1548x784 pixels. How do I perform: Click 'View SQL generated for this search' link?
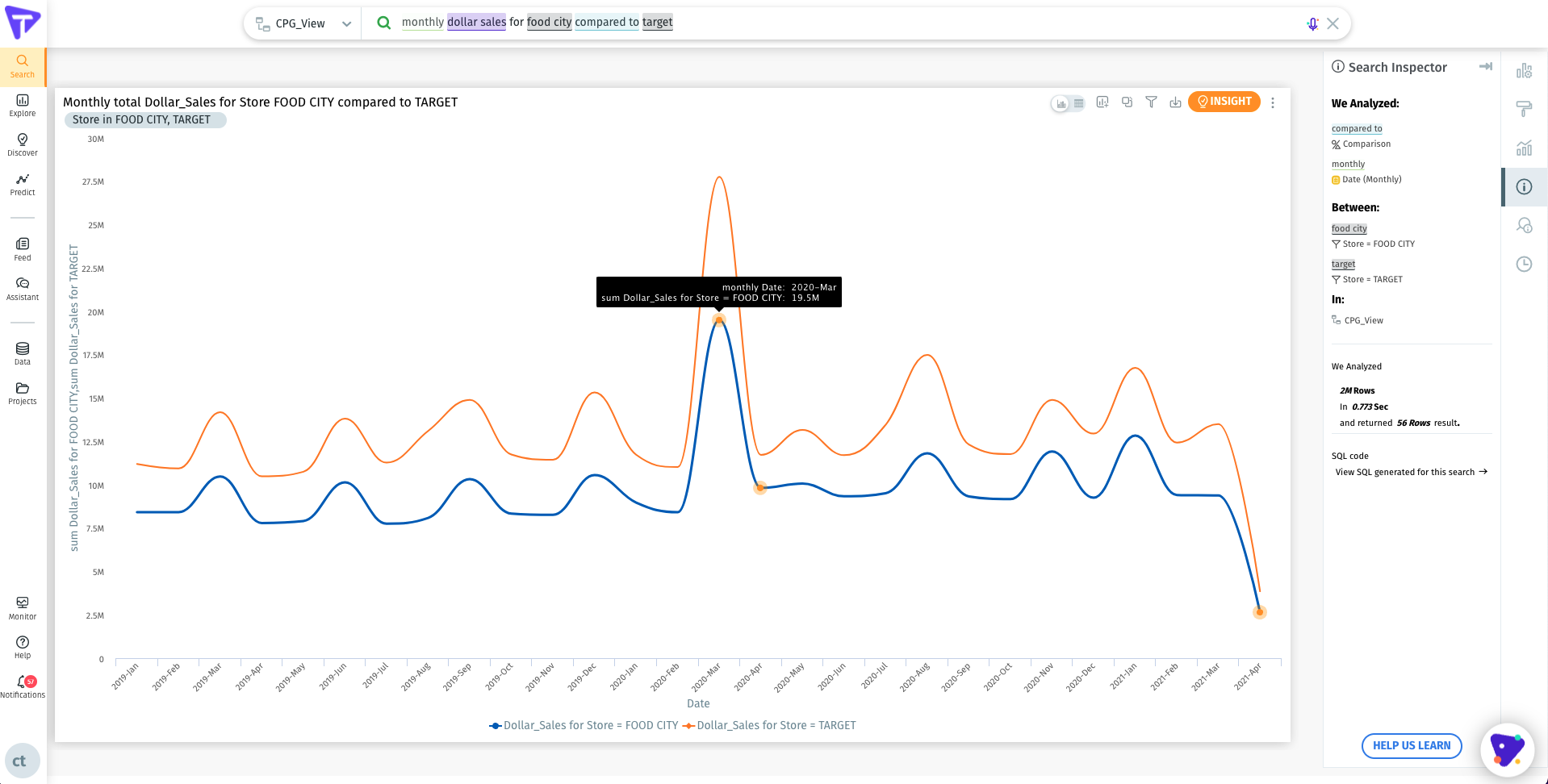pos(1411,472)
